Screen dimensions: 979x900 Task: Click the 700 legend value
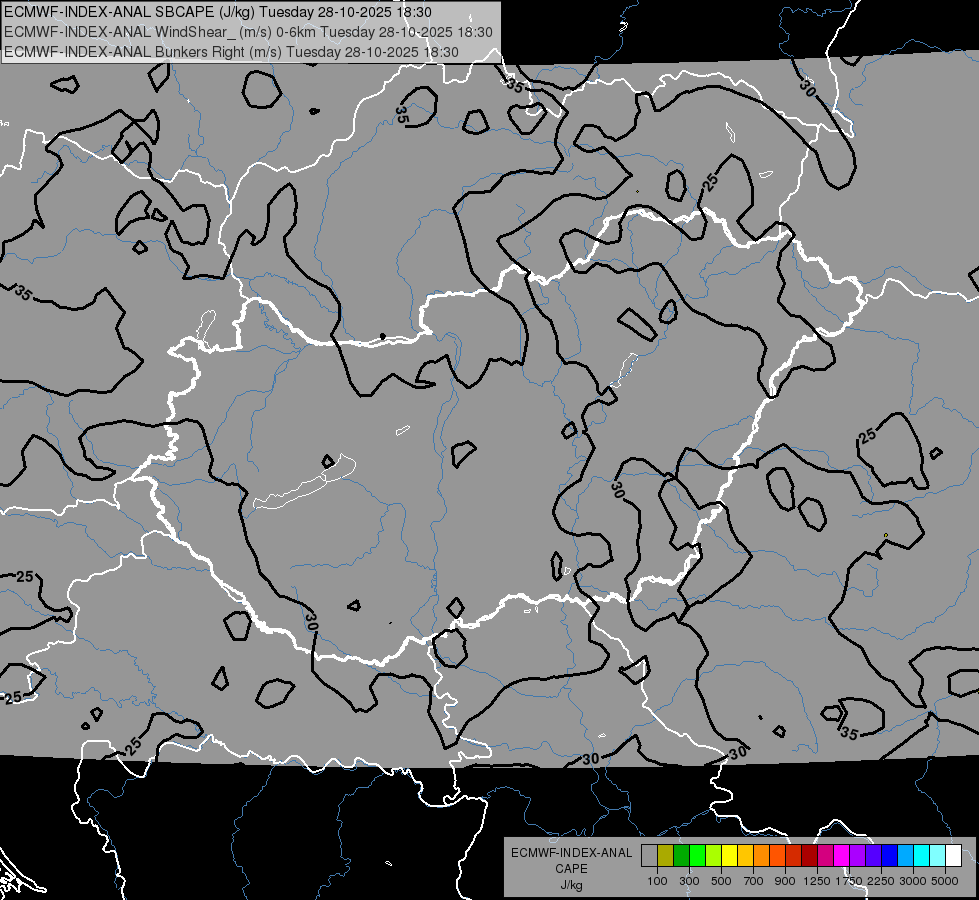pyautogui.click(x=754, y=881)
